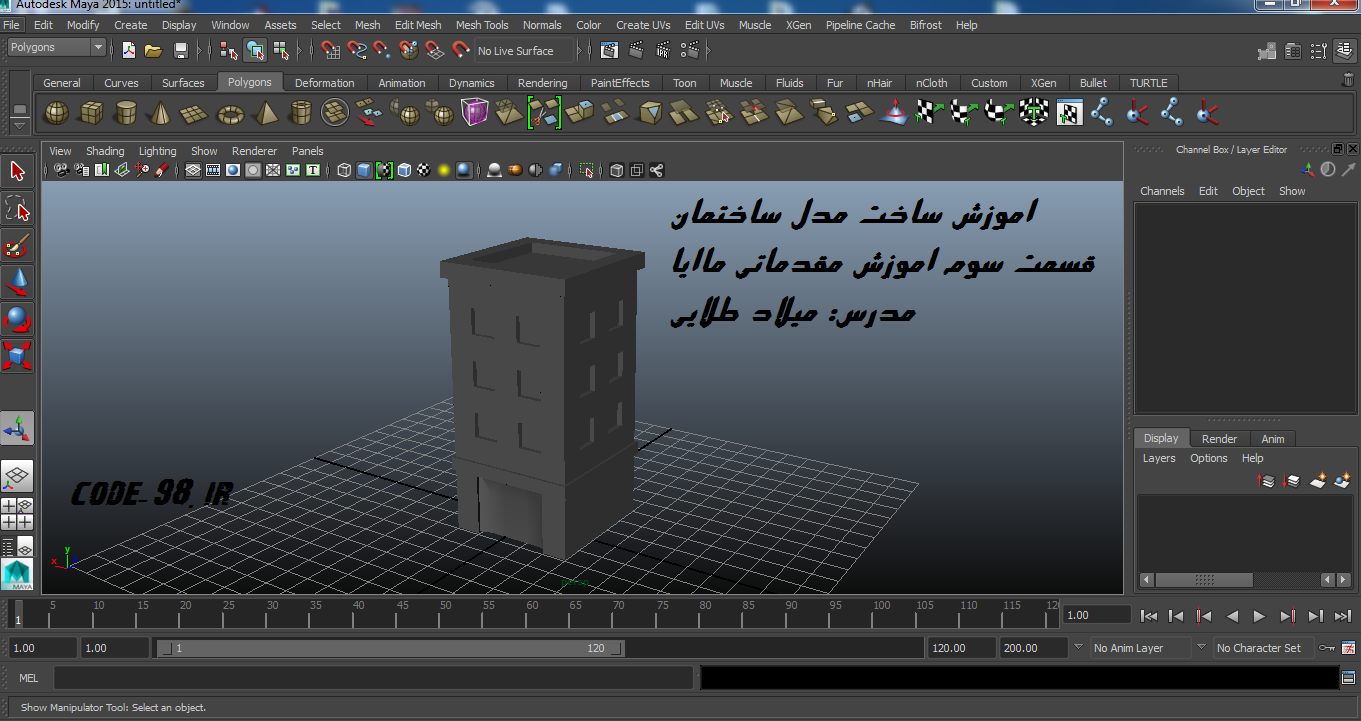The height and width of the screenshot is (721, 1361).
Task: Activate the Scale tool in toolbox
Action: (x=18, y=356)
